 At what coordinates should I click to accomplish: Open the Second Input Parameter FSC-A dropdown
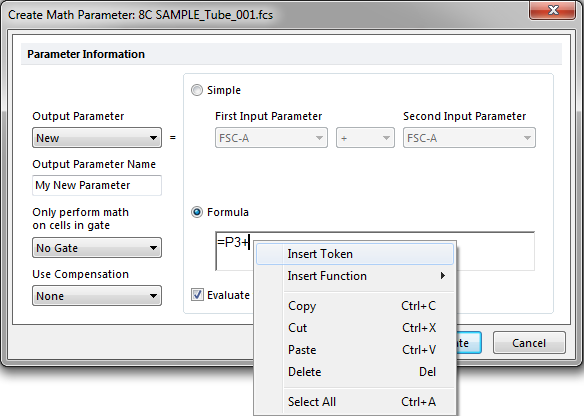469,138
